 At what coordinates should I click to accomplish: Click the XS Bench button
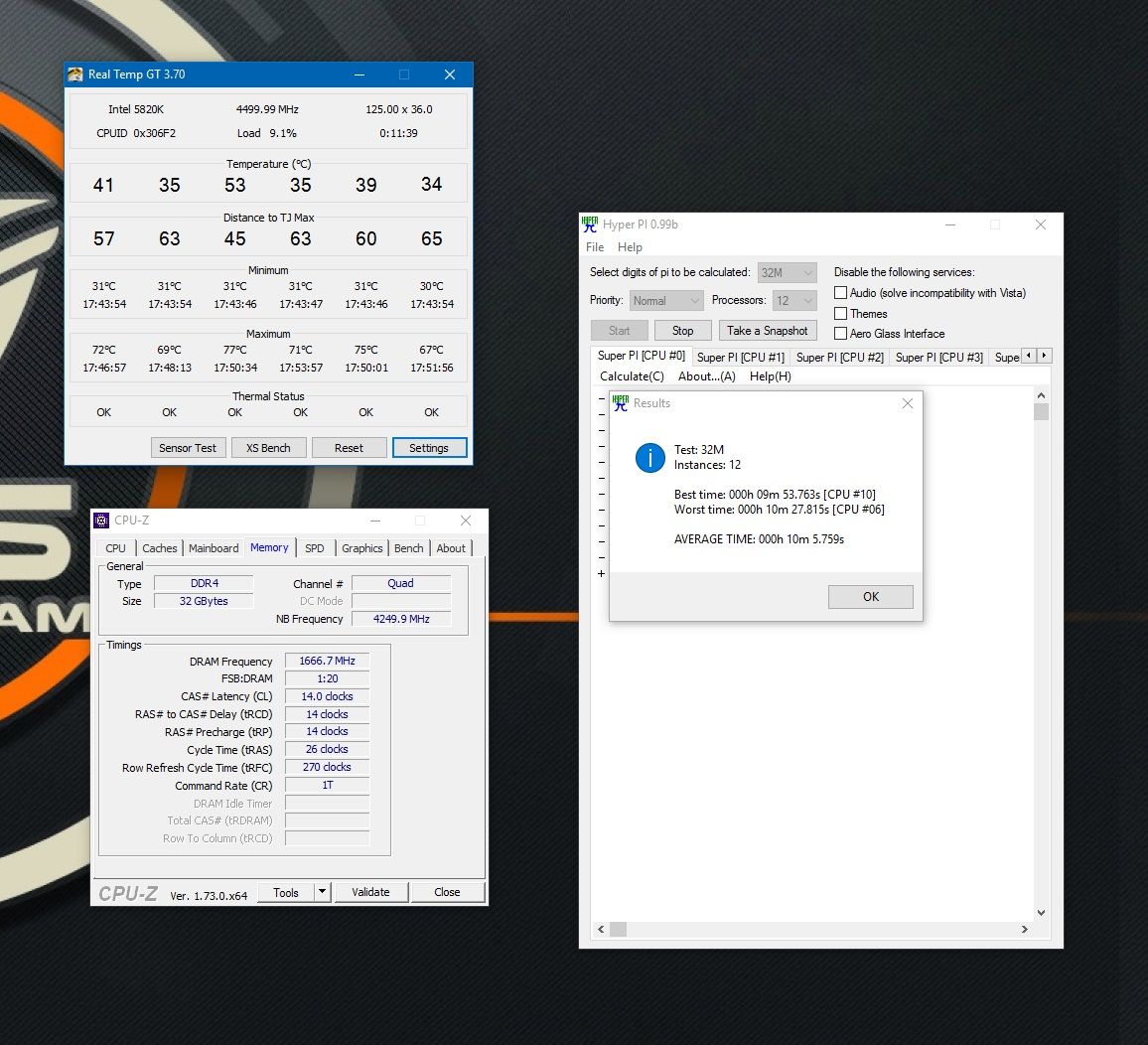pyautogui.click(x=268, y=448)
